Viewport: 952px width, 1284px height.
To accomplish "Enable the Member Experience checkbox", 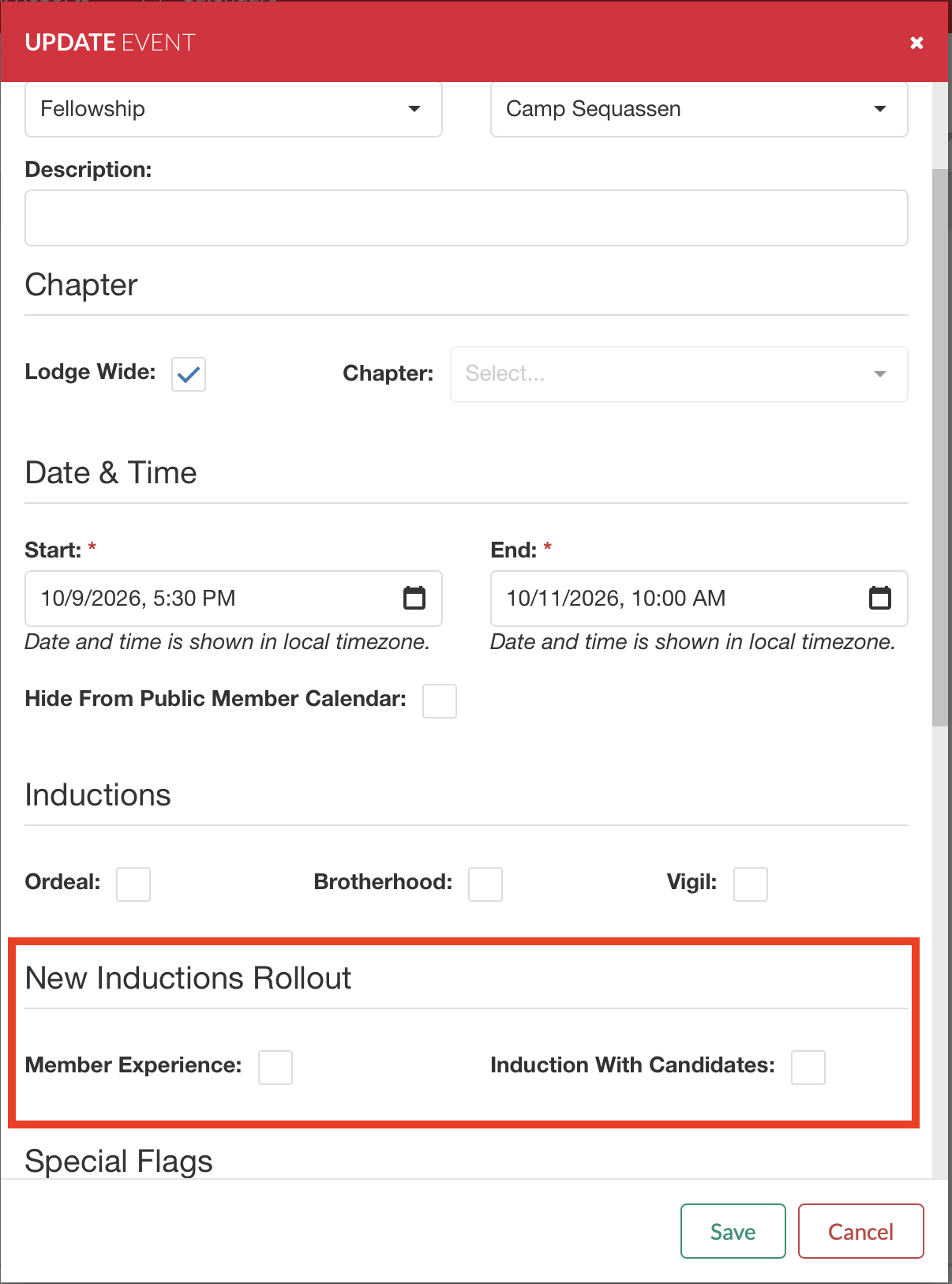I will [x=275, y=1067].
